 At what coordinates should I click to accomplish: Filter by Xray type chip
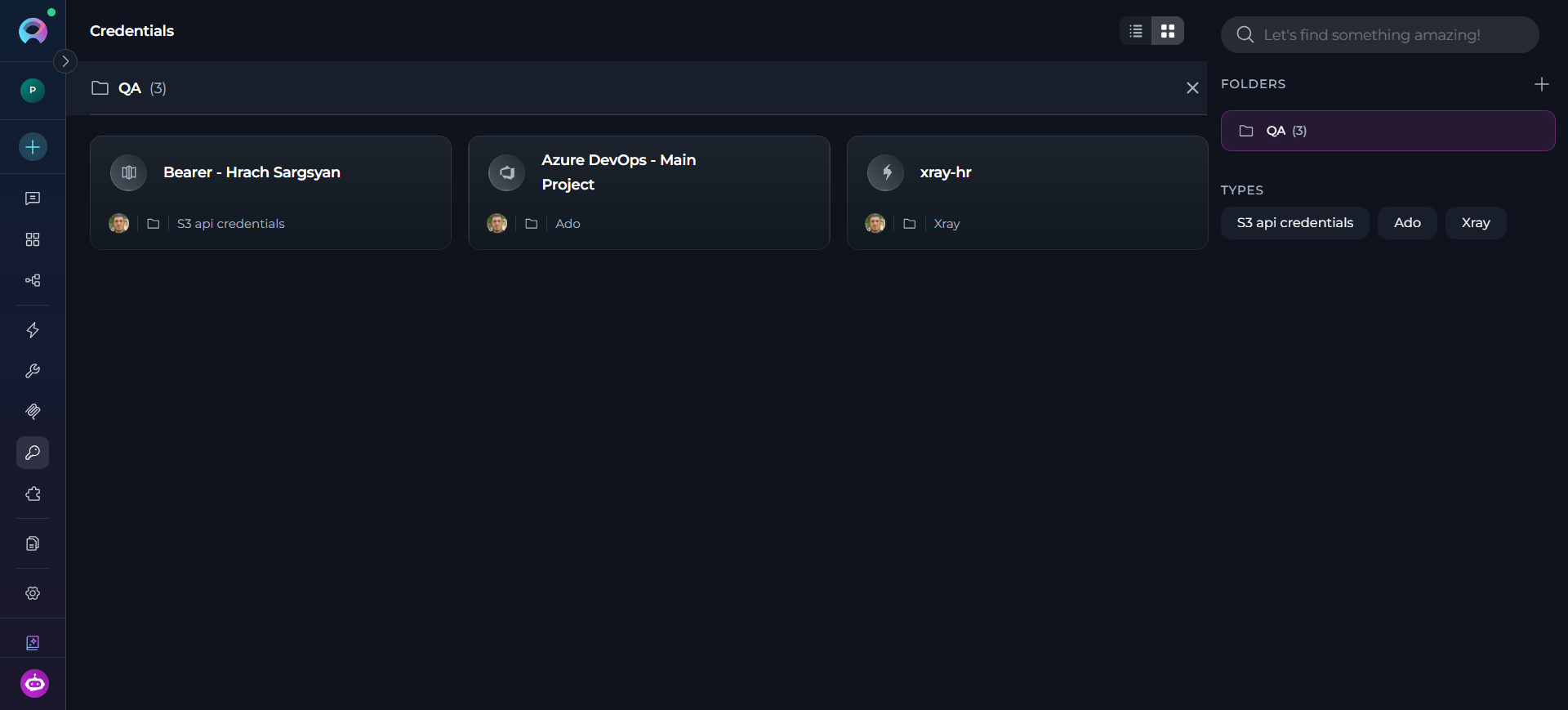click(x=1476, y=223)
